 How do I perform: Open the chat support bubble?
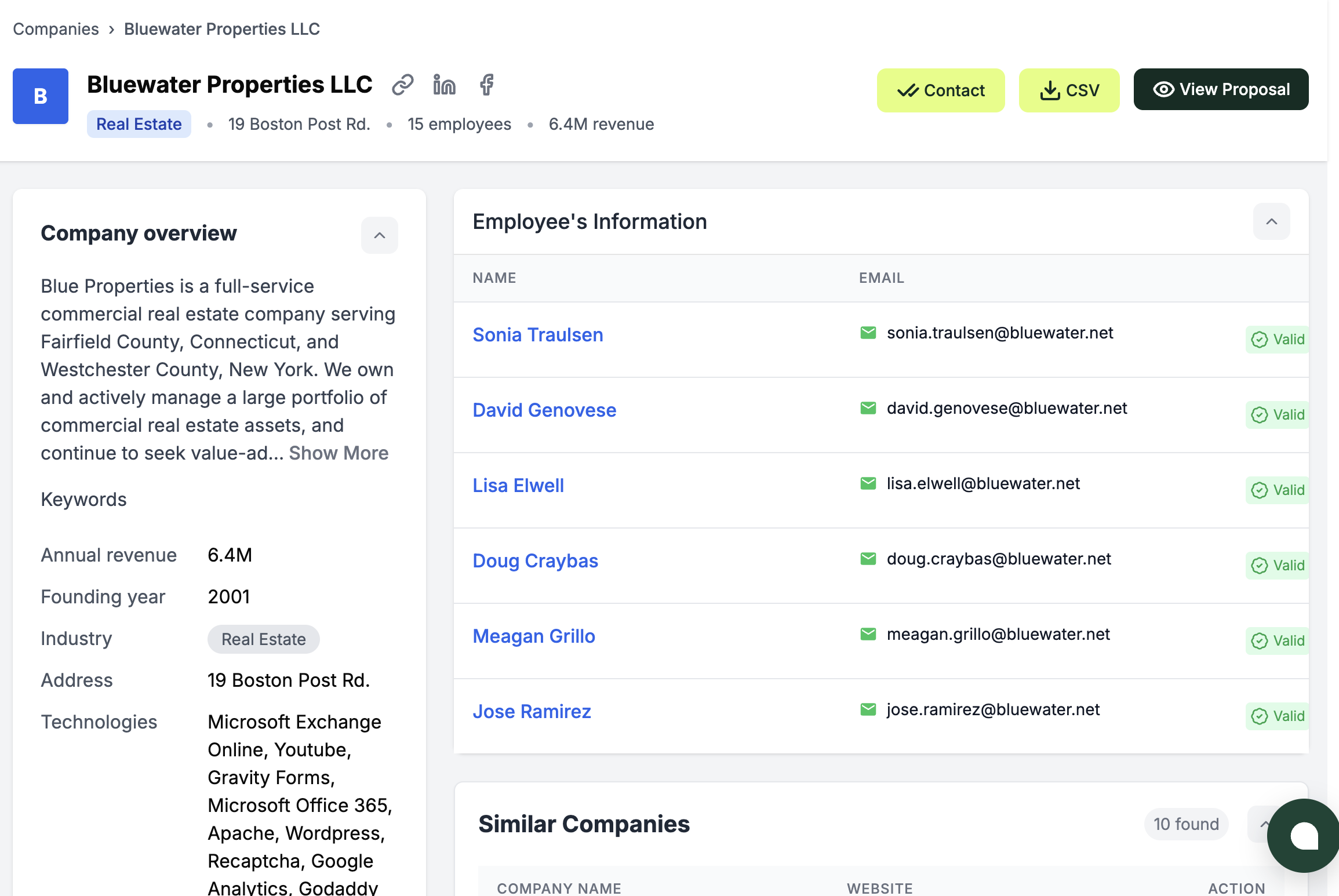pyautogui.click(x=1303, y=836)
